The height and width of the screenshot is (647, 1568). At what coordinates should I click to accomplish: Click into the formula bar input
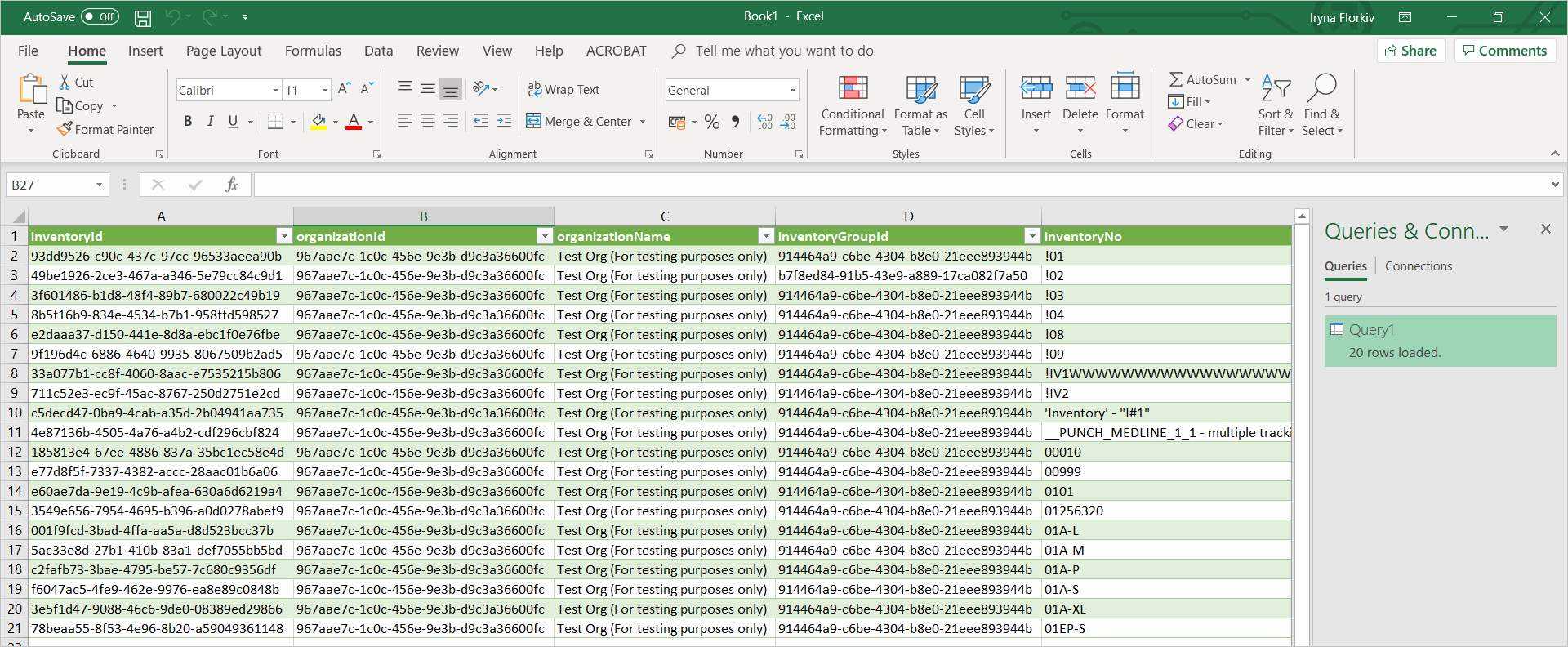coord(901,185)
